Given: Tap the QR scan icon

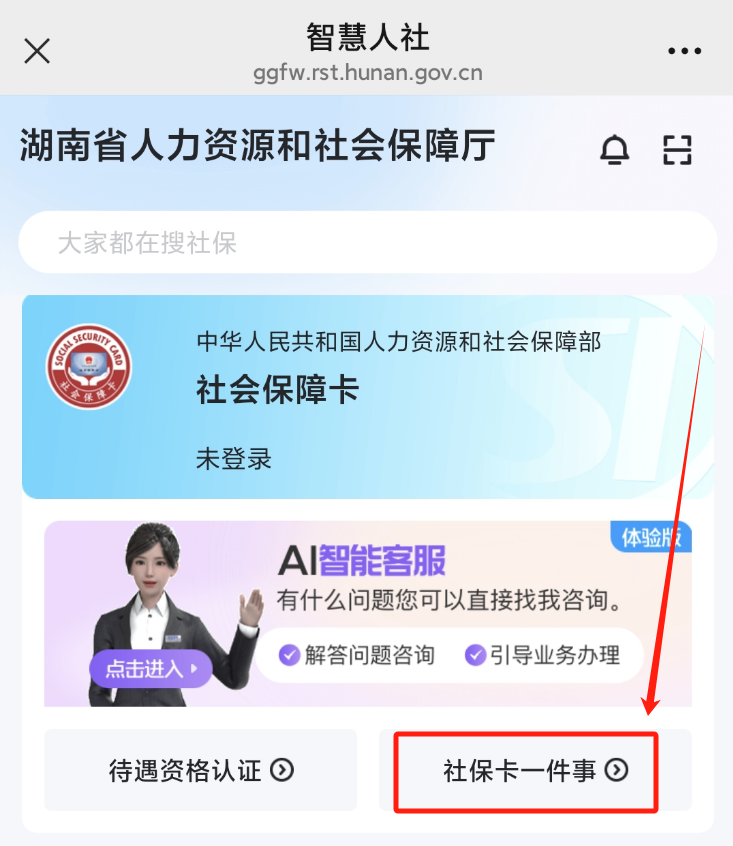Looking at the screenshot, I should click(677, 149).
